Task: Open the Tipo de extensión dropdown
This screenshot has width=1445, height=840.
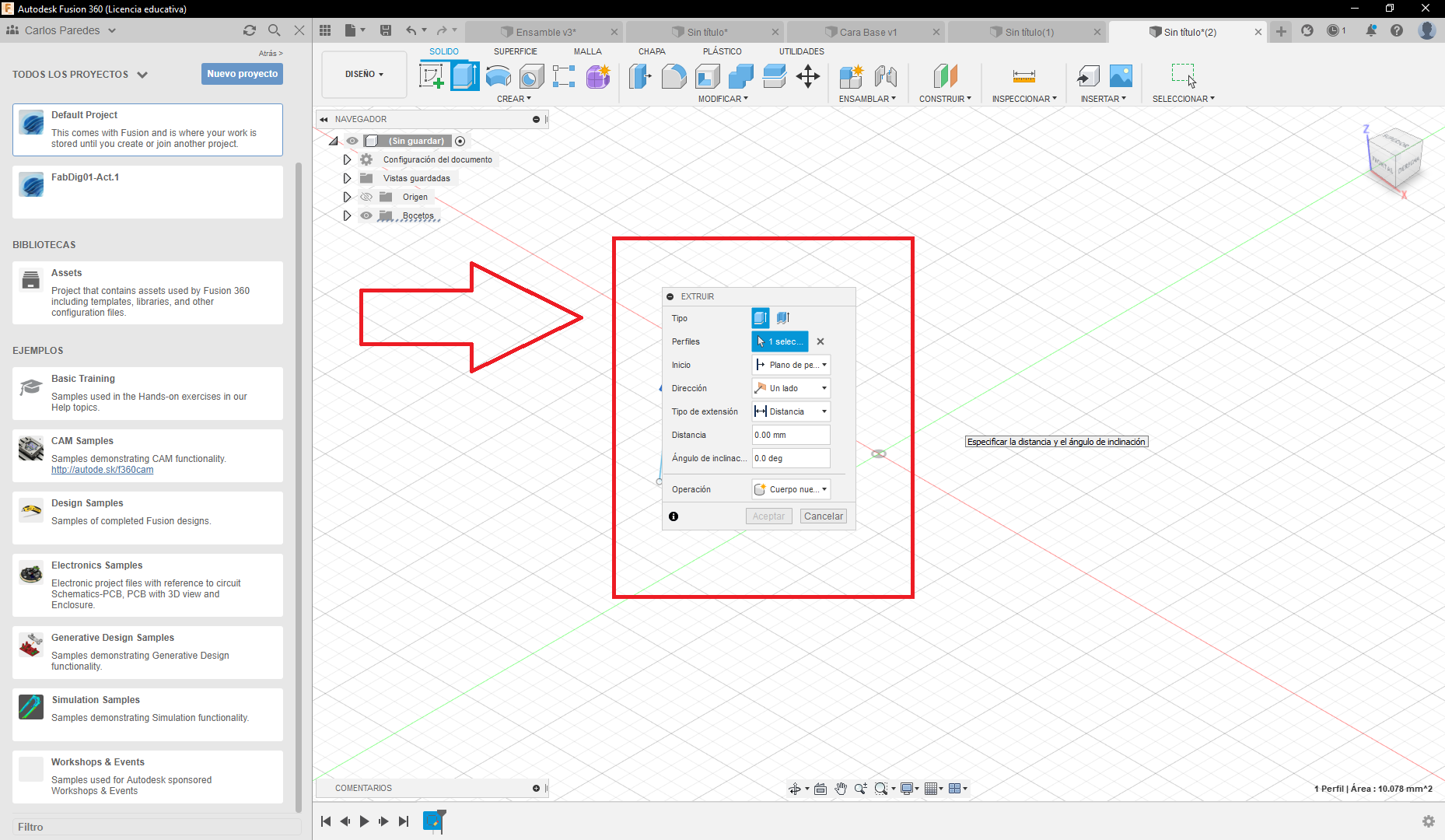Action: 791,411
